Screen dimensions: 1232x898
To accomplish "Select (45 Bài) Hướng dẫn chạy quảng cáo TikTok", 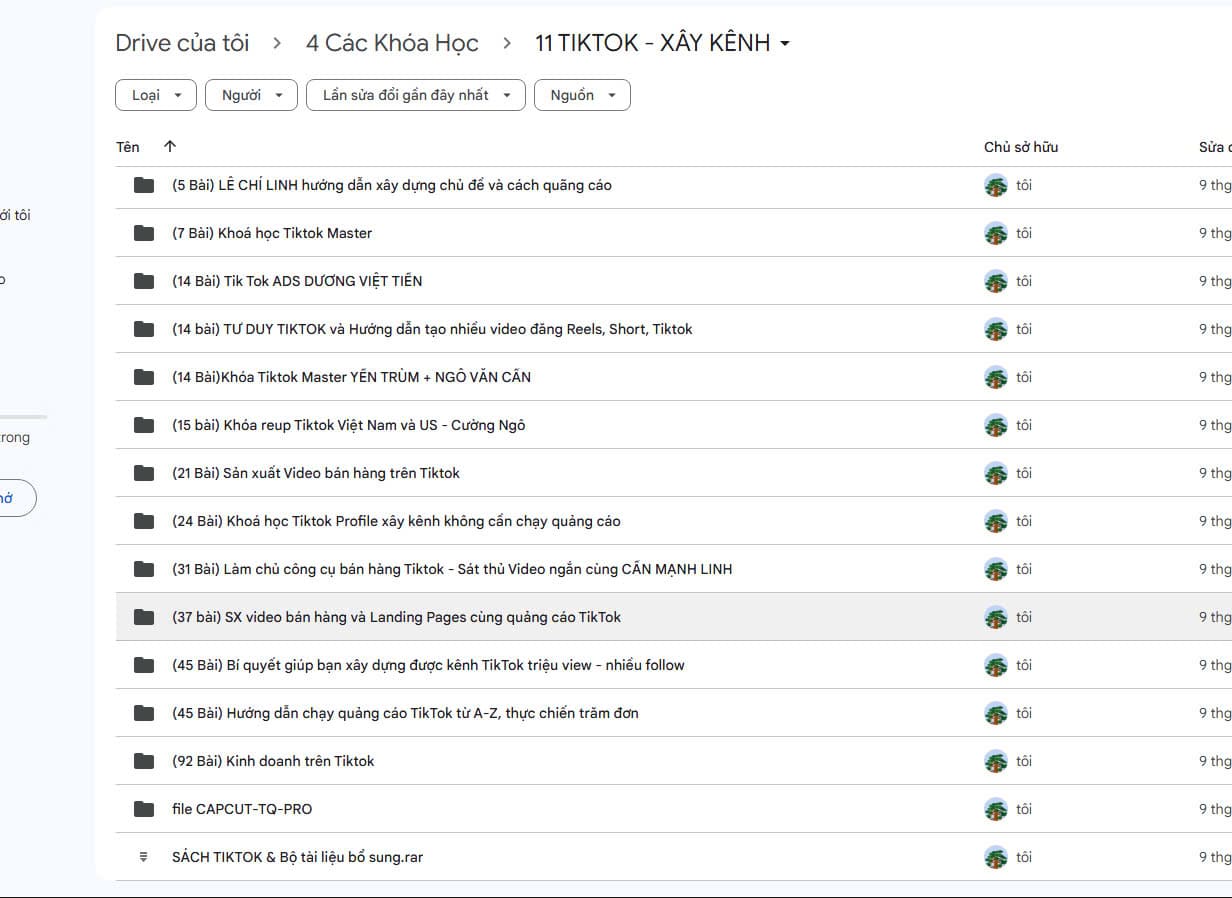I will click(405, 713).
